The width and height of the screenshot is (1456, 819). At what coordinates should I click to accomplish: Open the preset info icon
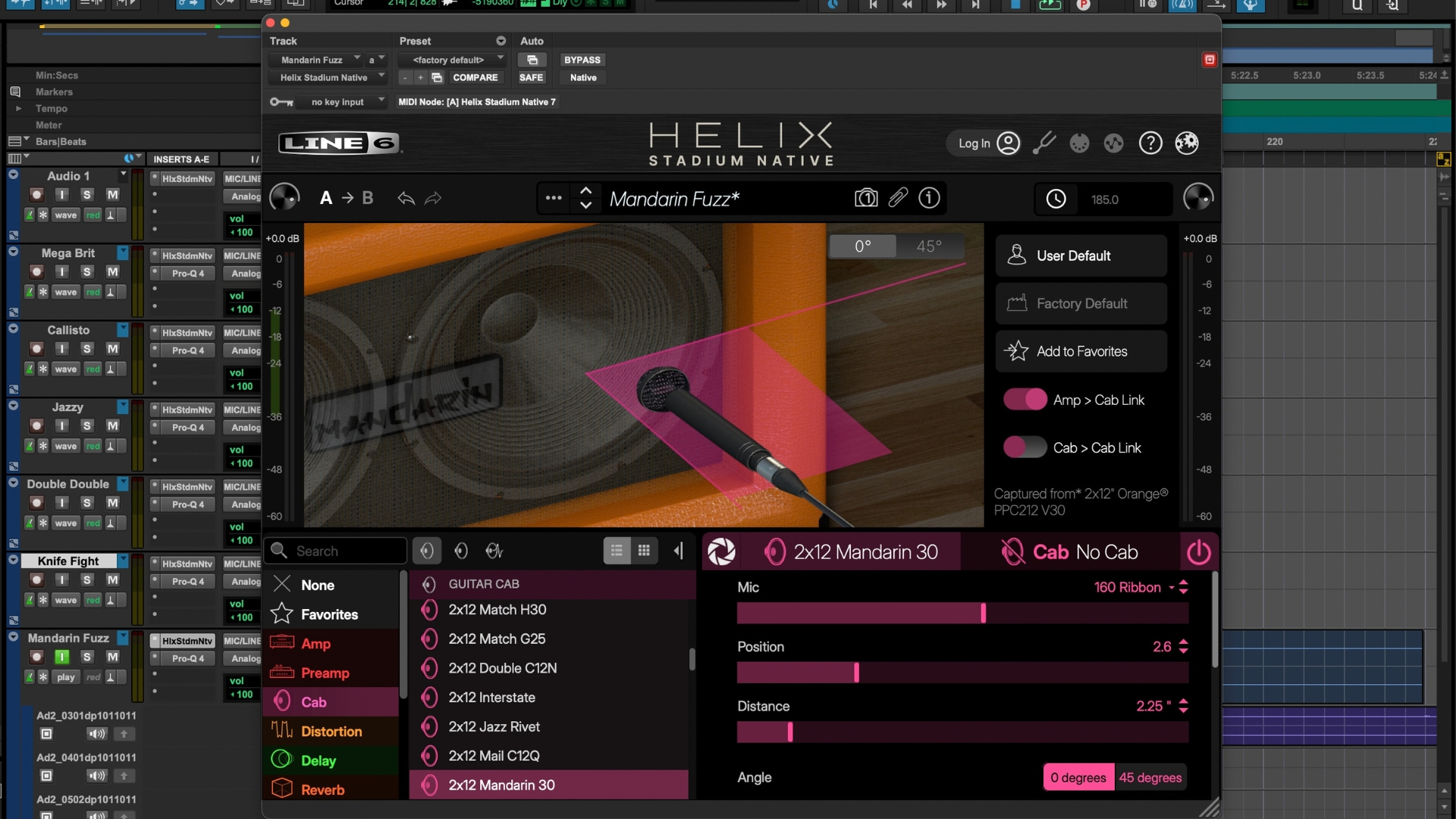pyautogui.click(x=929, y=198)
